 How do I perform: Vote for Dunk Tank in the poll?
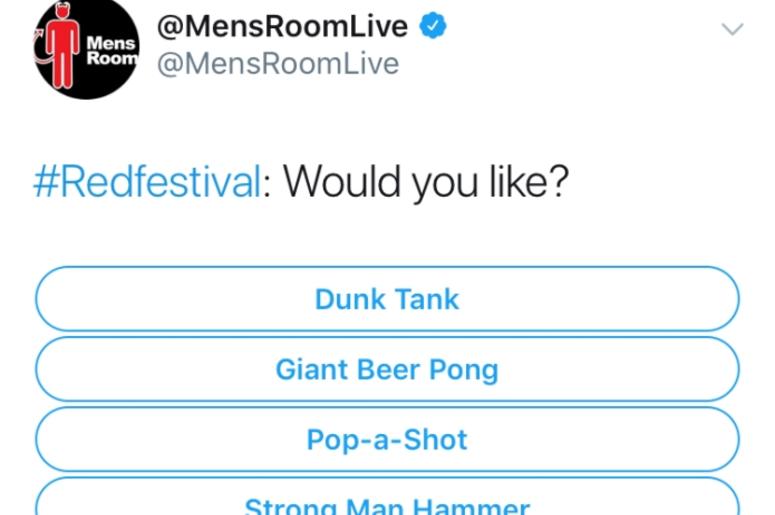point(388,299)
